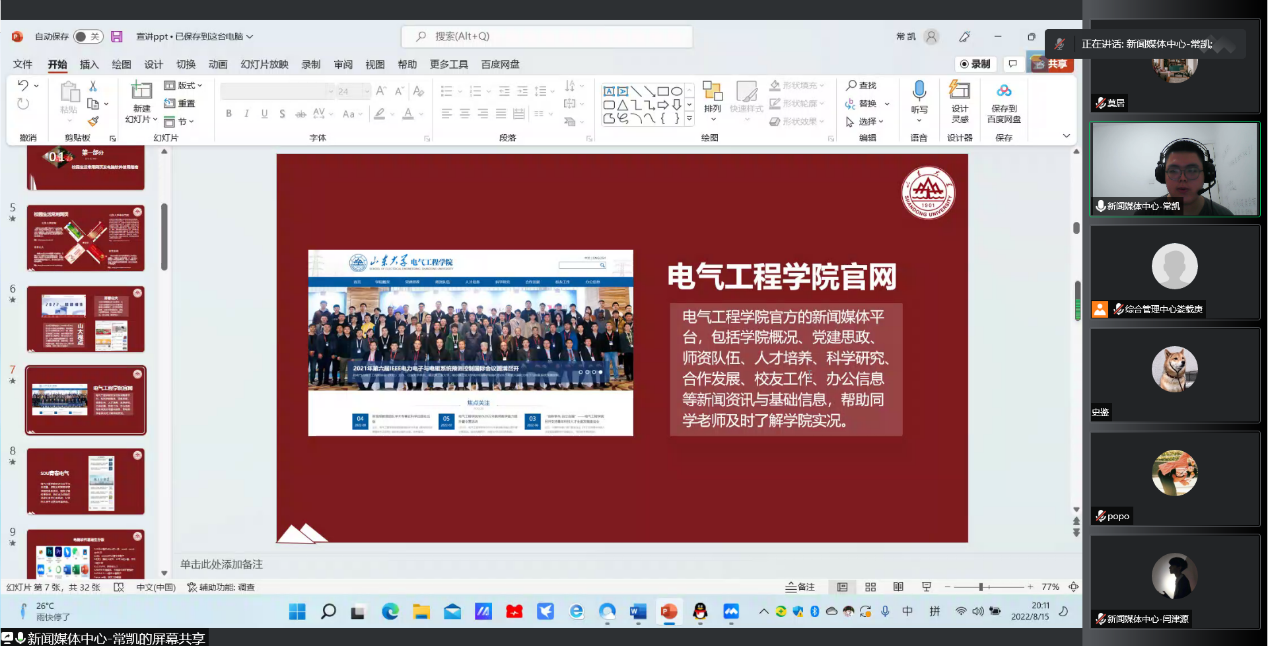This screenshot has width=1268, height=646.
Task: Click the Format Painter brush icon
Action: click(x=93, y=120)
